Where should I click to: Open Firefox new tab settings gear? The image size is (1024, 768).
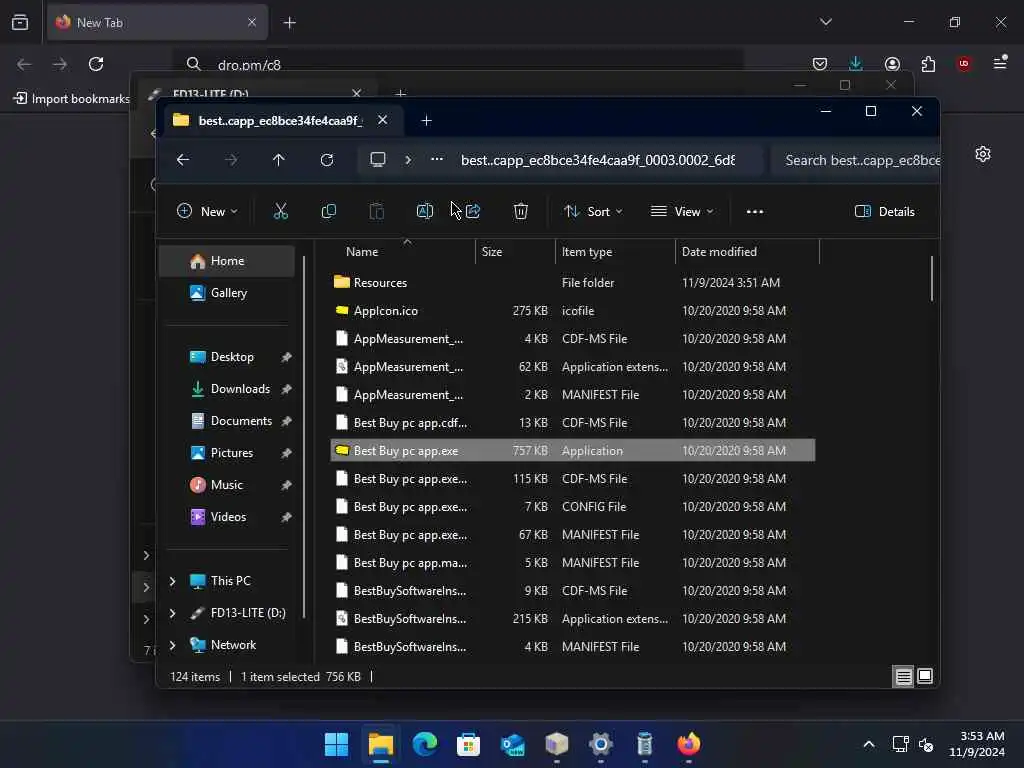click(983, 154)
